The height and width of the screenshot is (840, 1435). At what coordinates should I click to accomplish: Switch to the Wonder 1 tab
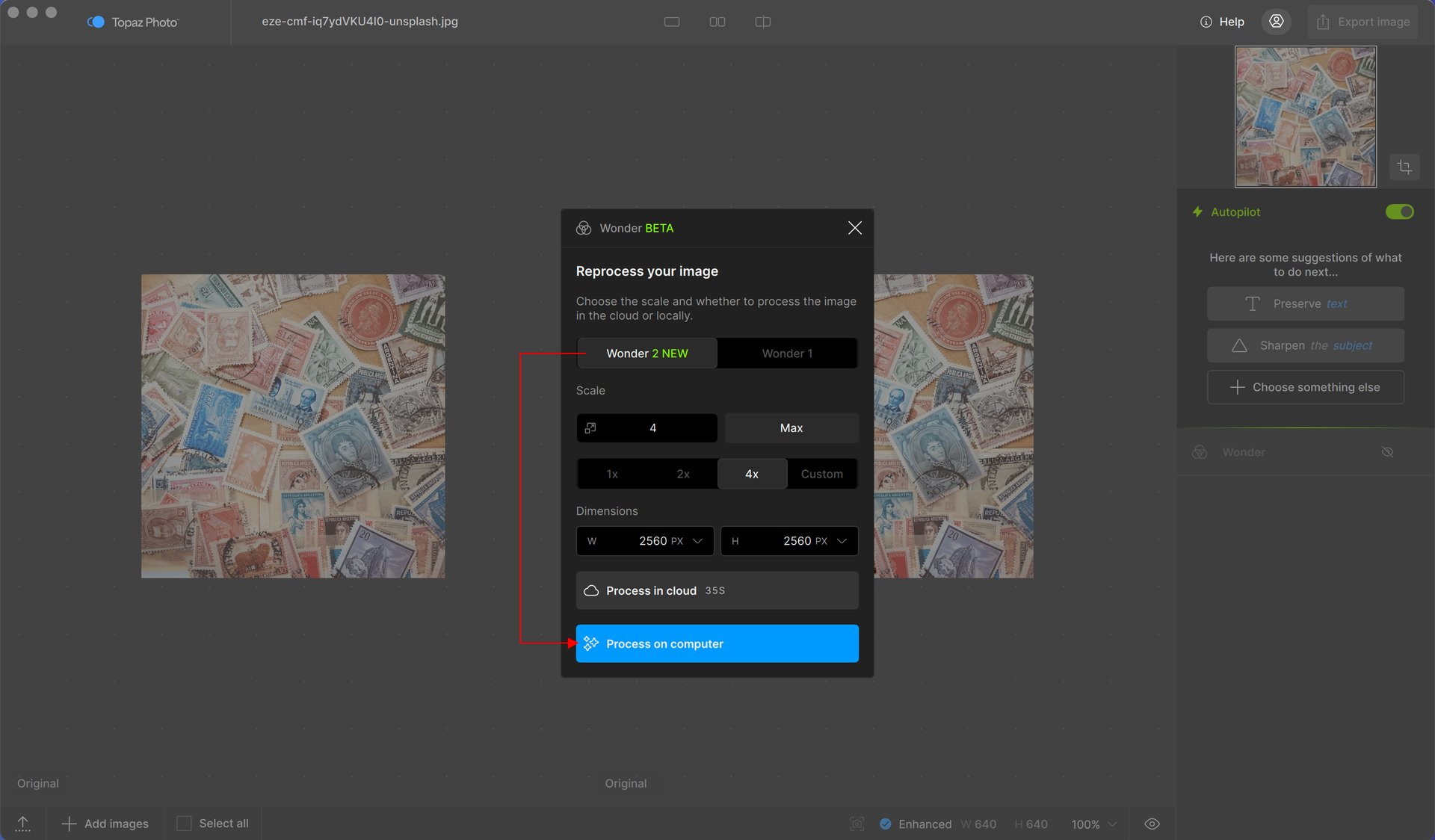click(x=787, y=353)
